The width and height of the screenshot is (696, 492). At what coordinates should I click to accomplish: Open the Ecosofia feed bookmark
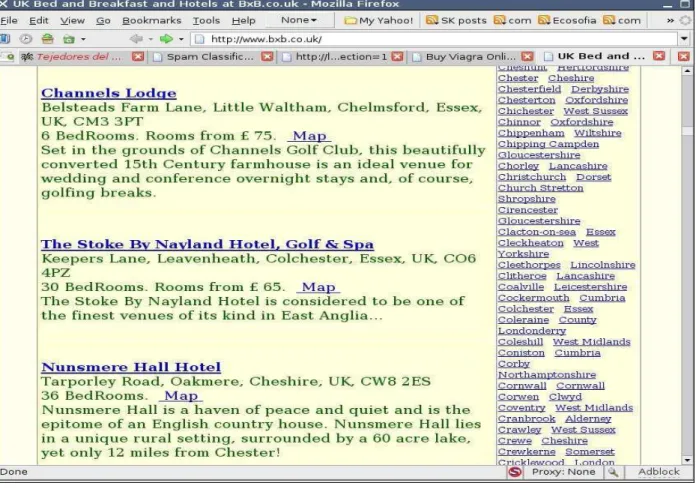(x=567, y=20)
